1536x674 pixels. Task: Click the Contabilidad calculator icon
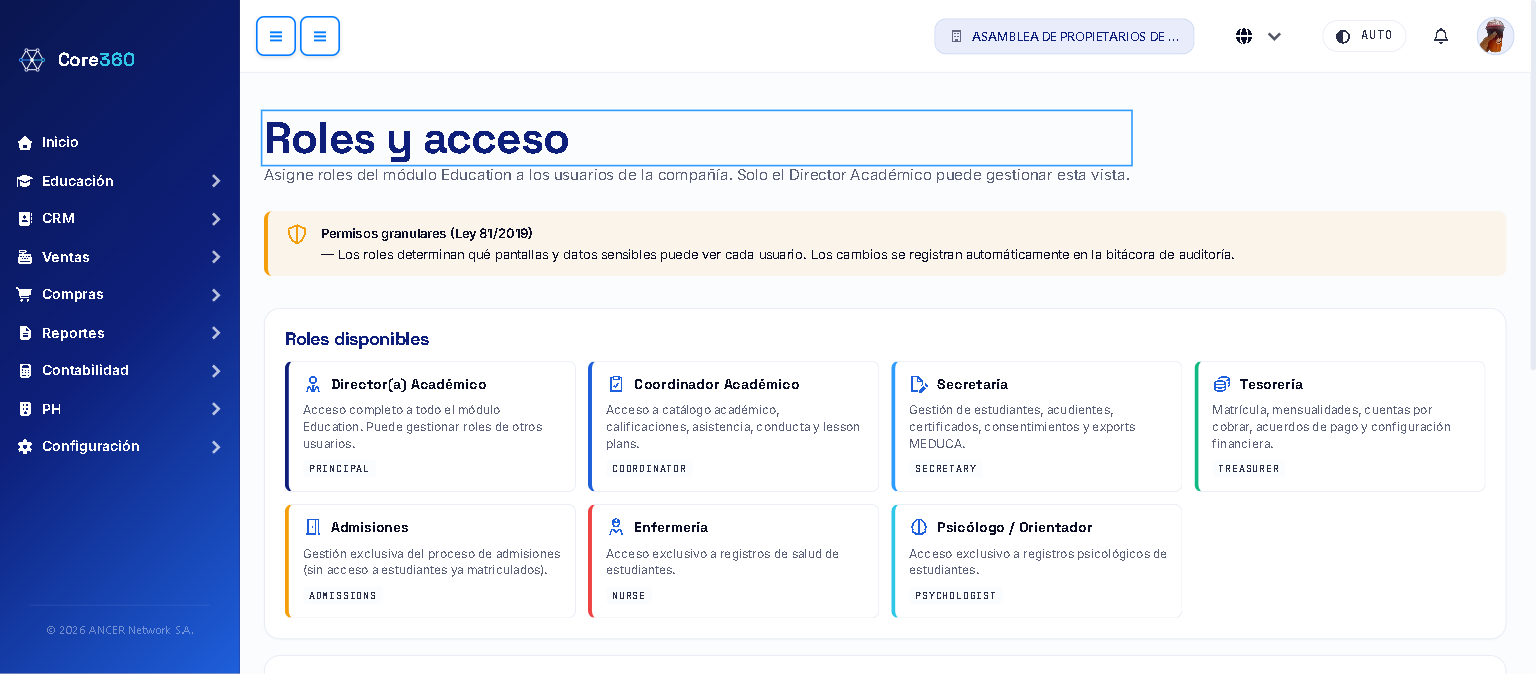[x=25, y=370]
